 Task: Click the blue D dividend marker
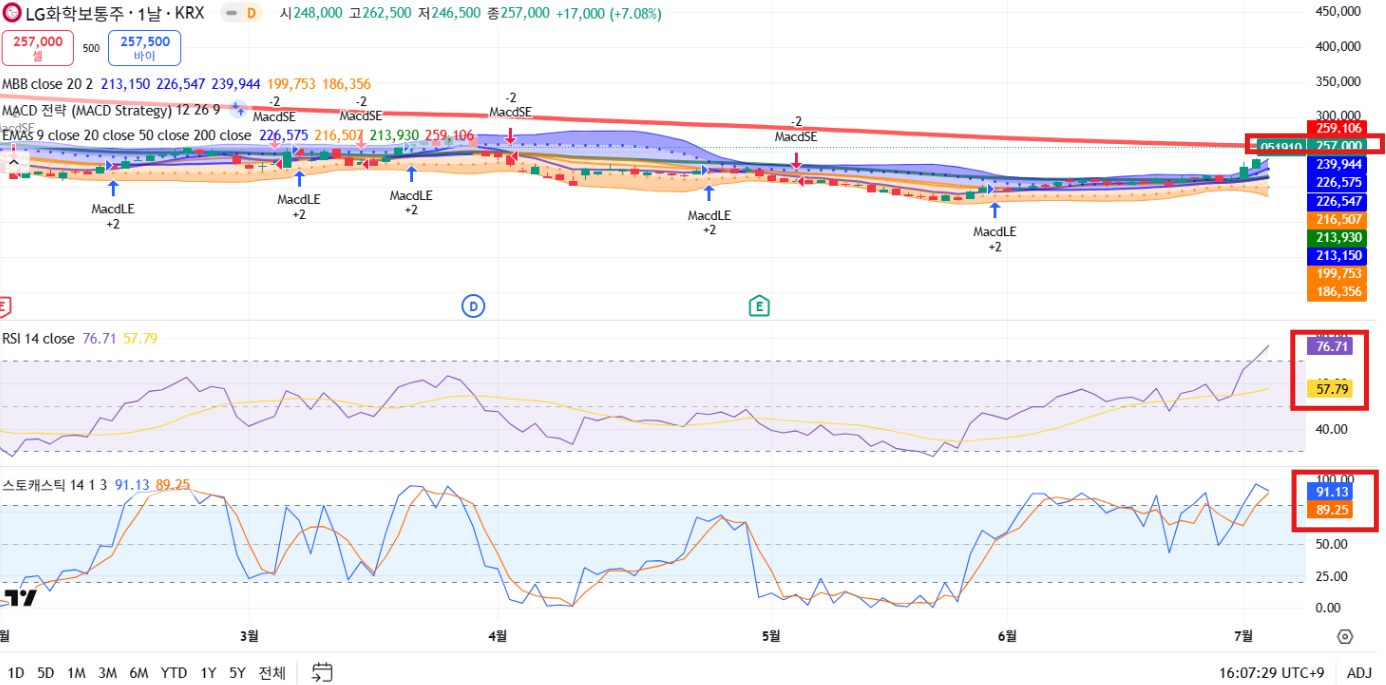tap(473, 305)
